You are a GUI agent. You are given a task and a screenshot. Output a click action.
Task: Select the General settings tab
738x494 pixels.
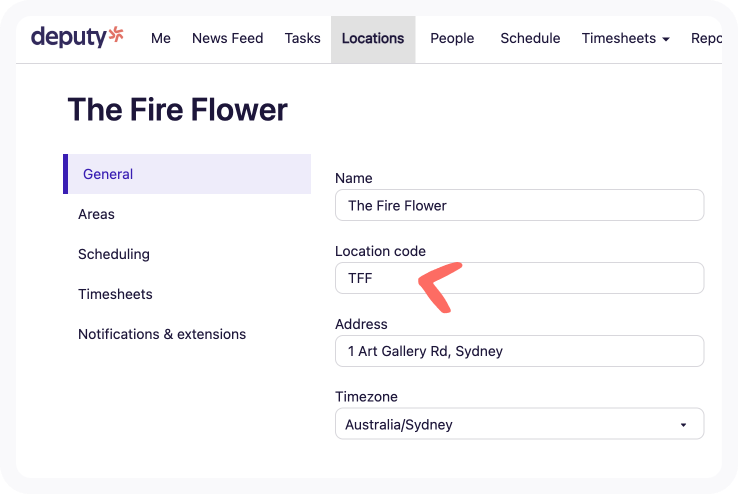187,174
